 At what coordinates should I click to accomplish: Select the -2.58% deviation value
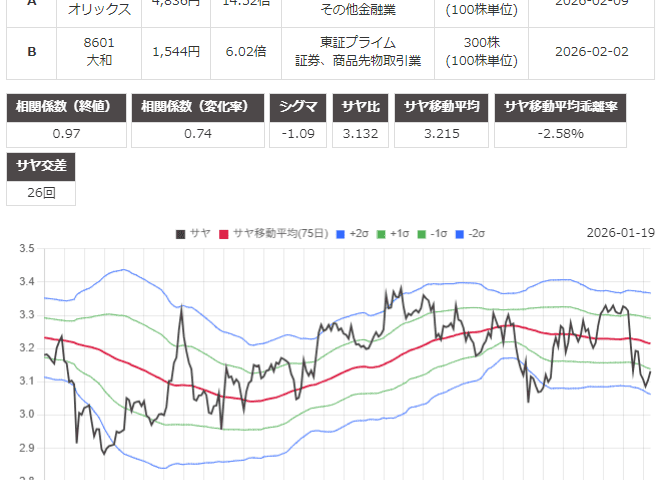pyautogui.click(x=561, y=134)
